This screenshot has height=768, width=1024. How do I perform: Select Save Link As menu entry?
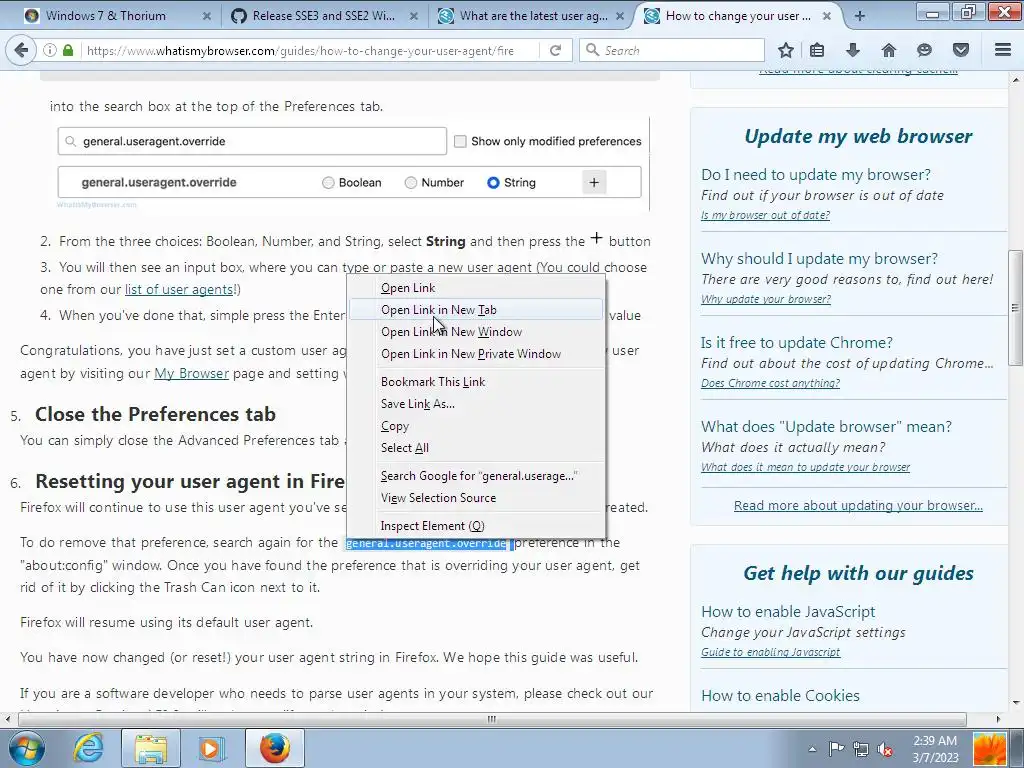click(477, 404)
